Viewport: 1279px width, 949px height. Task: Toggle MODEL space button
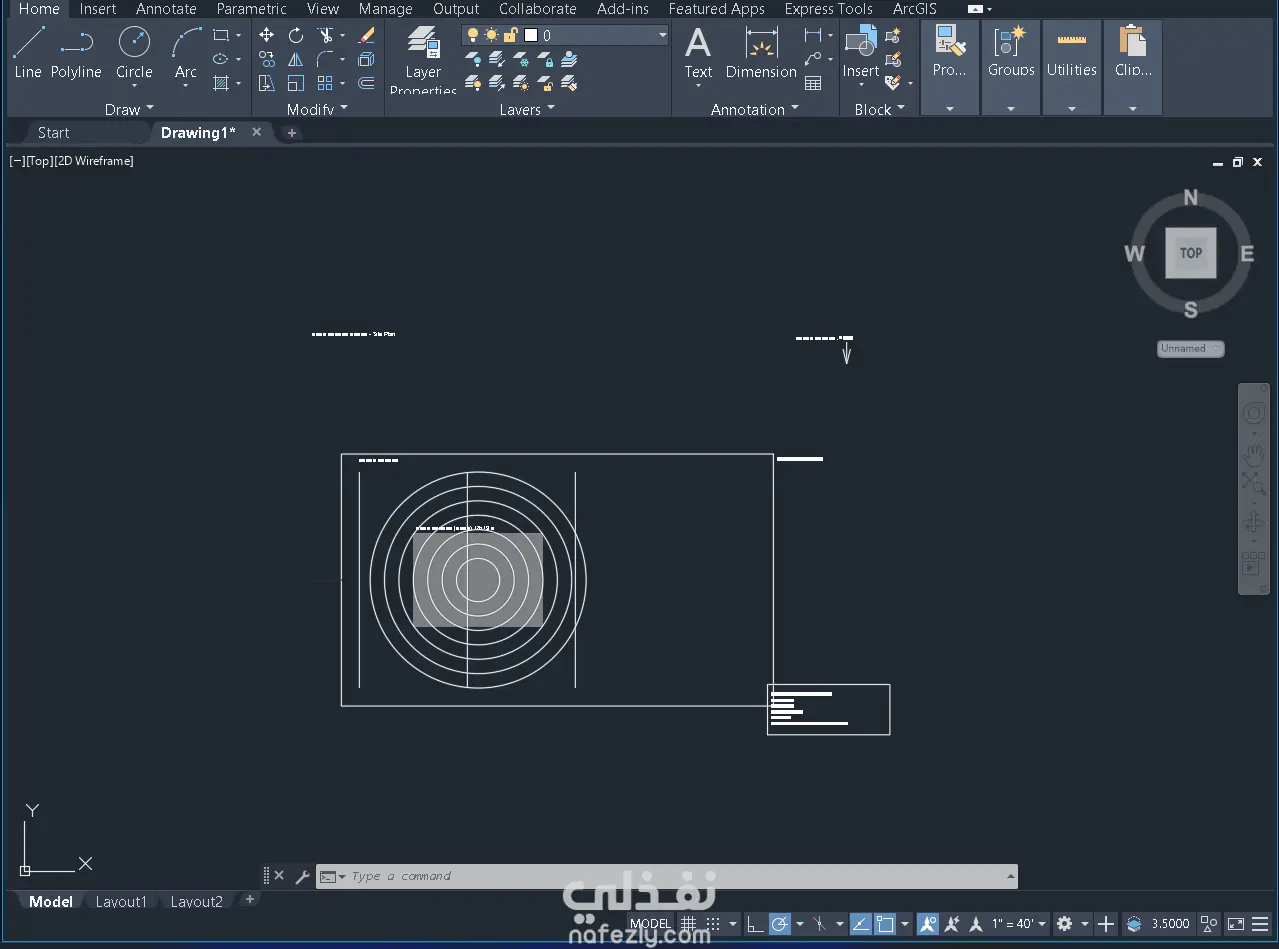coord(650,924)
